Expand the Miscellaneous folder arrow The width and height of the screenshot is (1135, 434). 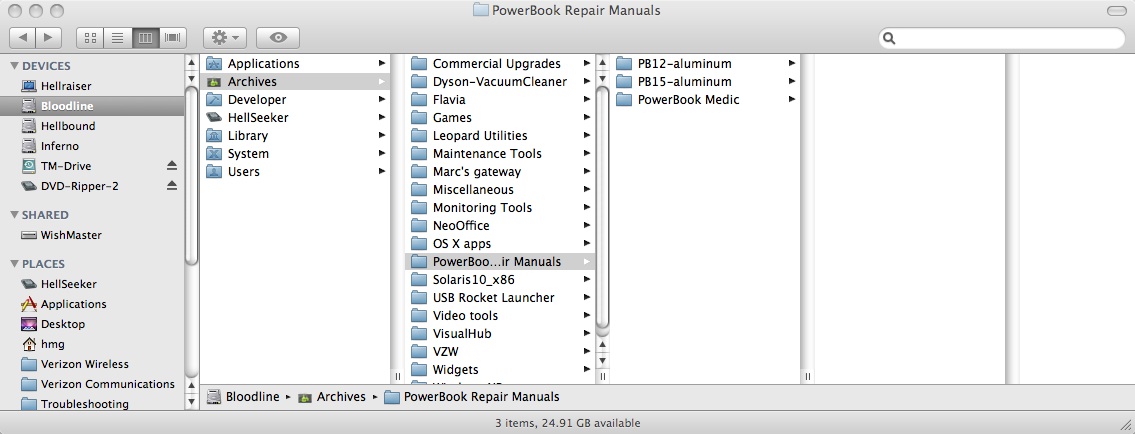click(587, 190)
